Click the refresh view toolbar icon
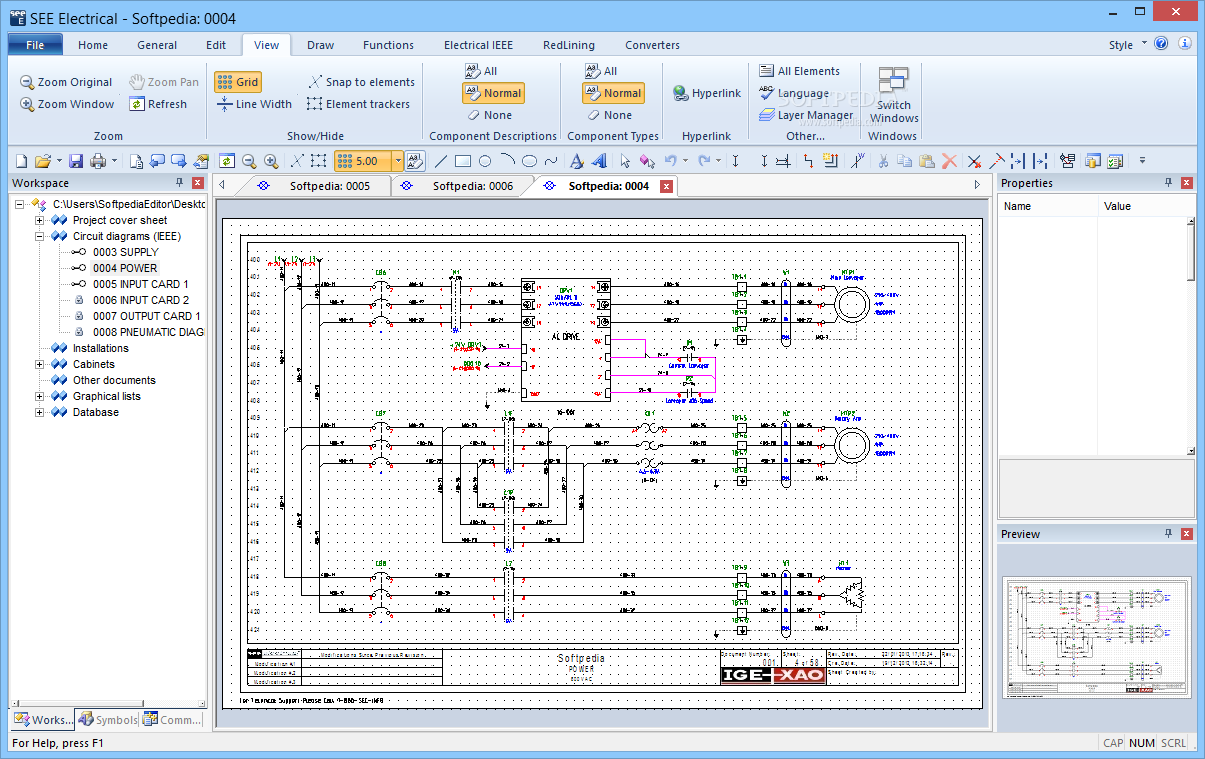The width and height of the screenshot is (1205, 759). pos(227,161)
